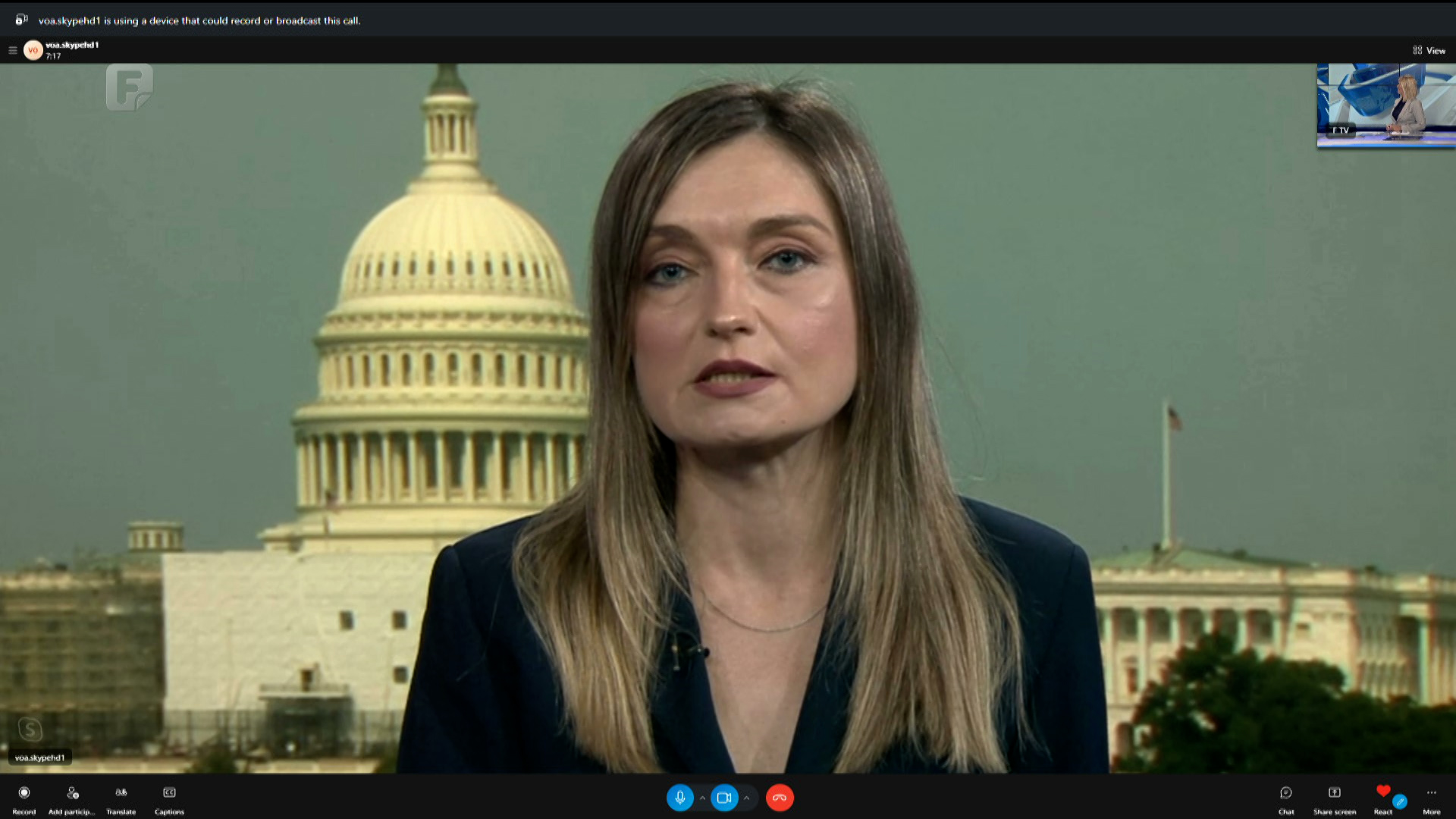This screenshot has height=819, width=1456.
Task: Click the voa.skypehd1 avatar
Action: pos(33,50)
